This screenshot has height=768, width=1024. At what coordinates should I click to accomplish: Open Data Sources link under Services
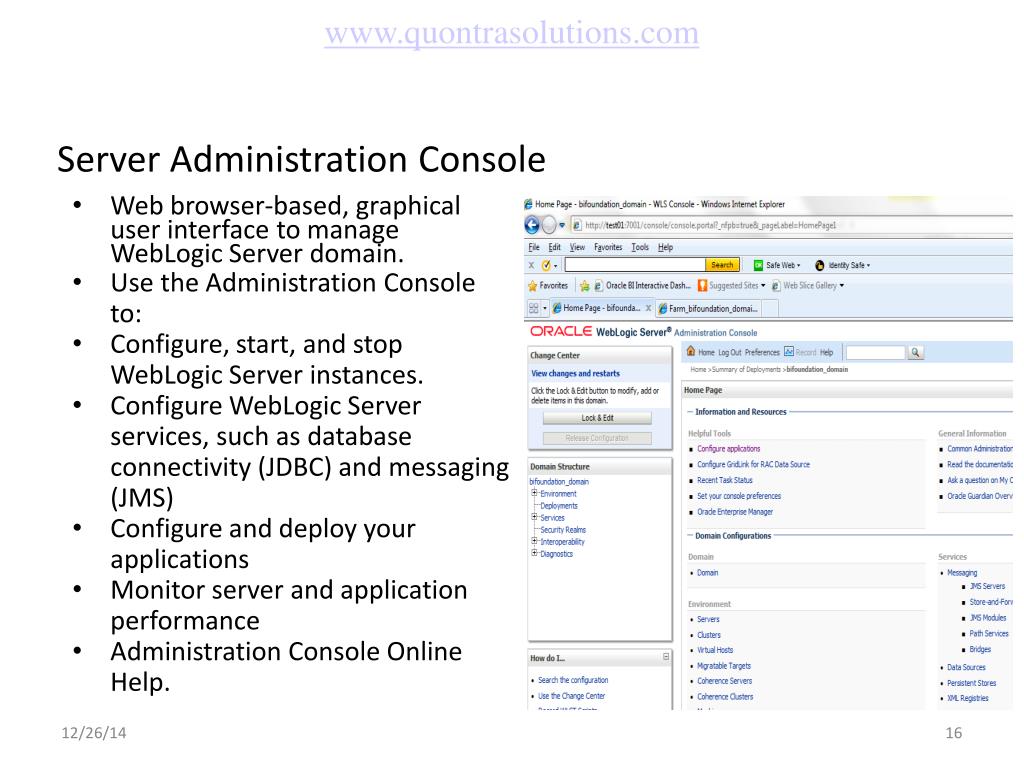click(967, 667)
